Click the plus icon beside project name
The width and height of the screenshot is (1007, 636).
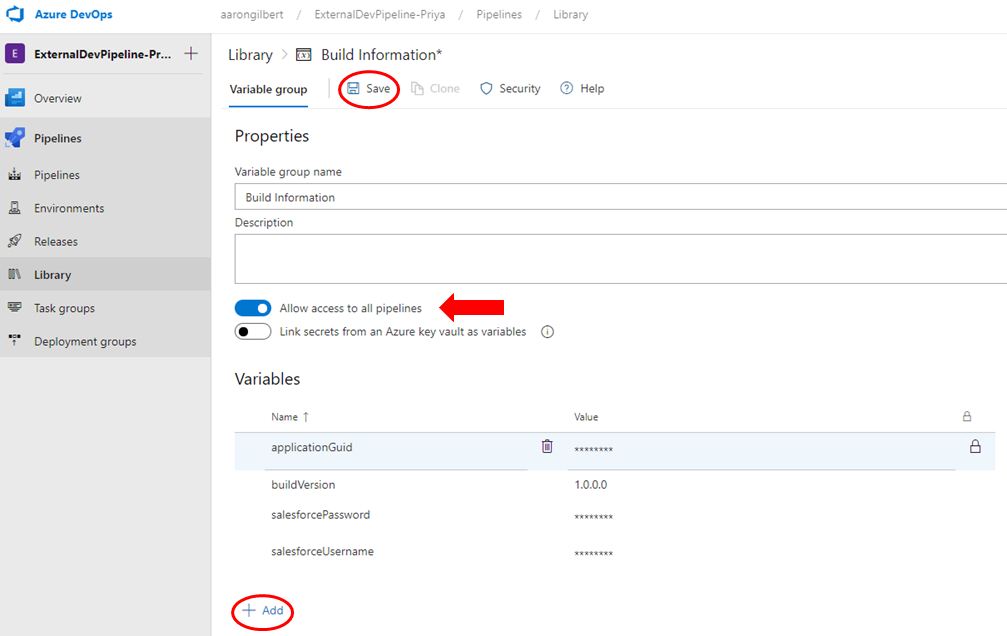pos(191,53)
